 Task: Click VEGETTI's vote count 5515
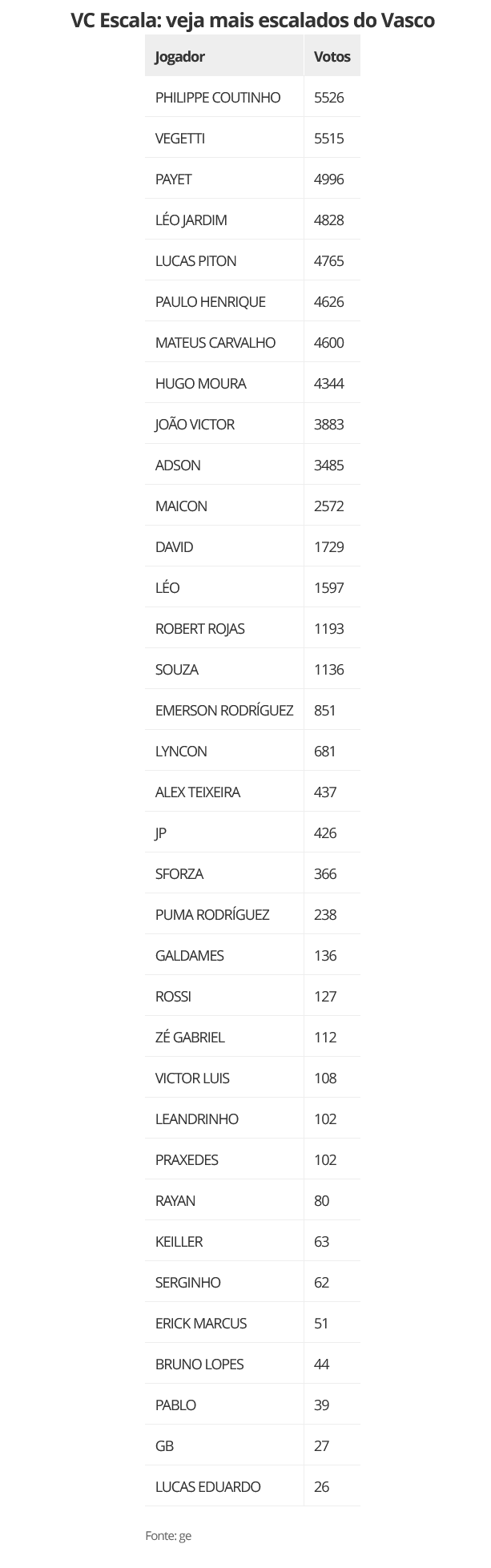(x=329, y=139)
